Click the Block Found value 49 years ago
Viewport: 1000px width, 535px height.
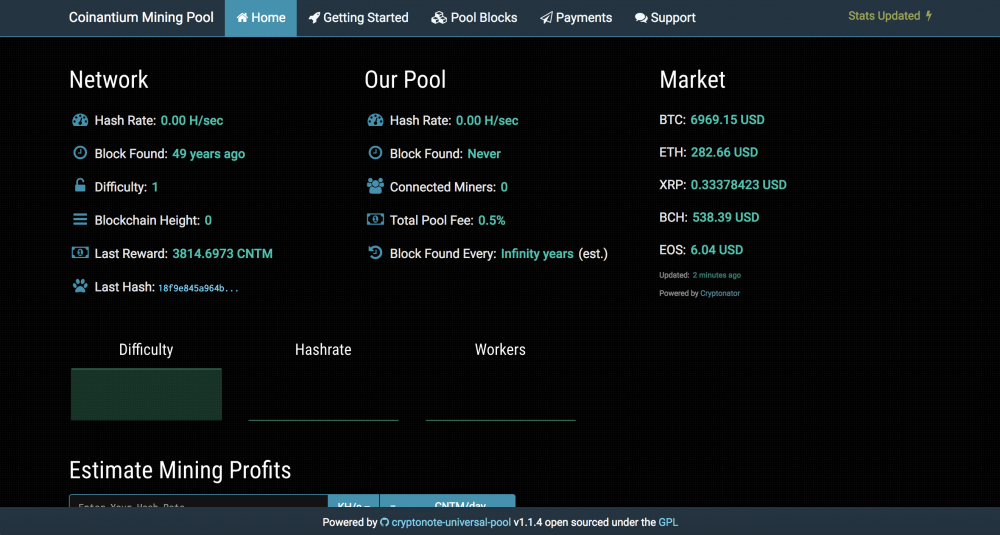click(209, 154)
